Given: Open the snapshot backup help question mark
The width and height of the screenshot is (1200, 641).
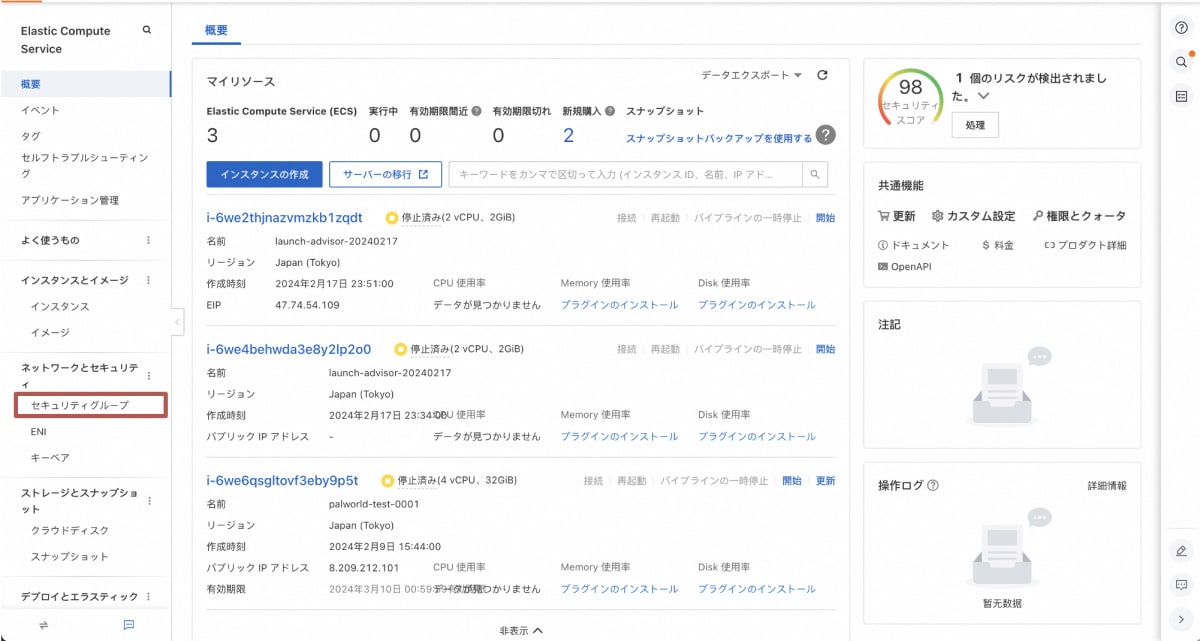Looking at the screenshot, I should coord(826,135).
